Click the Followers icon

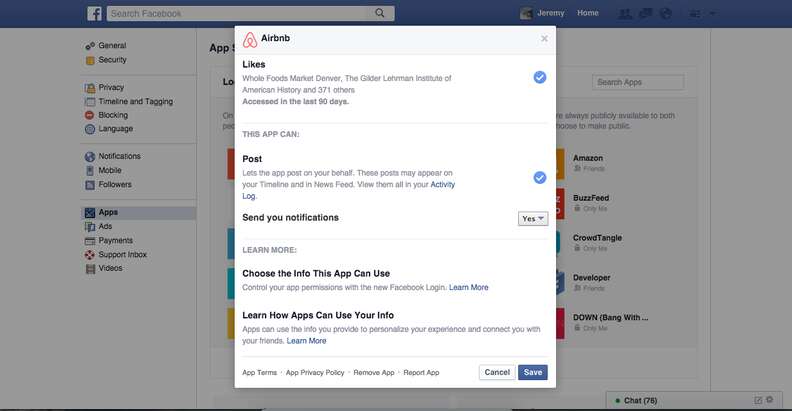click(90, 185)
